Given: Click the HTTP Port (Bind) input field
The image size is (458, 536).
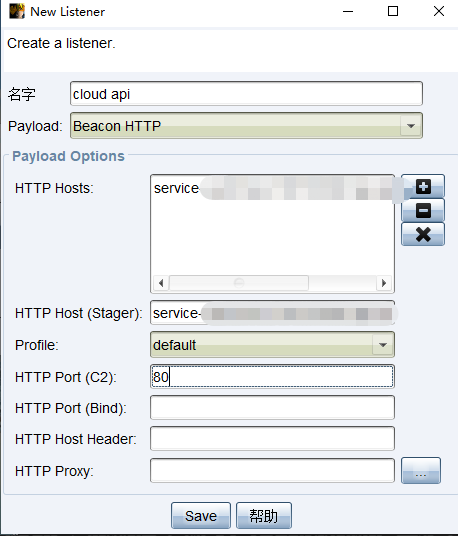Looking at the screenshot, I should tap(272, 407).
